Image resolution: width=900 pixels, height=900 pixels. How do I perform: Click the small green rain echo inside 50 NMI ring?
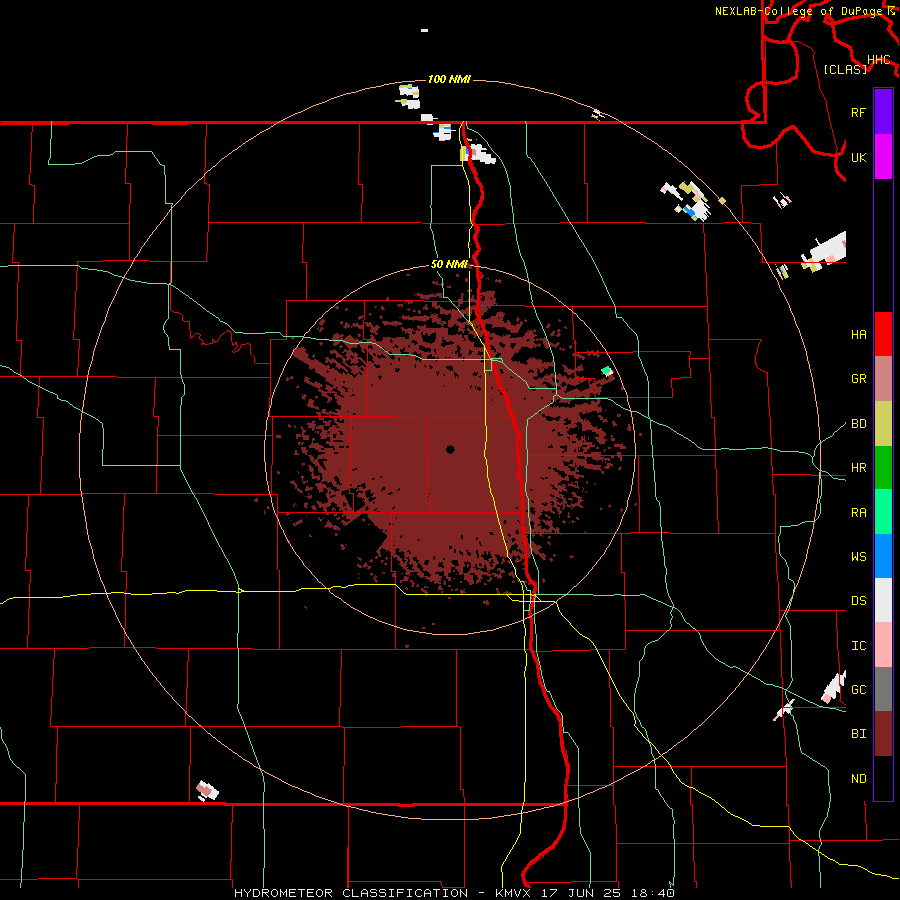coord(606,371)
